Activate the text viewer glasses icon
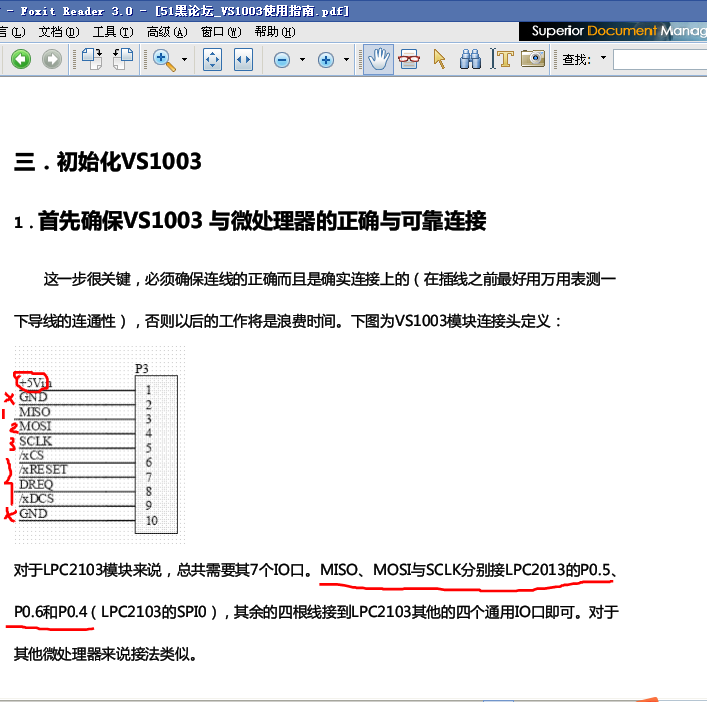The image size is (707, 702). pos(409,59)
